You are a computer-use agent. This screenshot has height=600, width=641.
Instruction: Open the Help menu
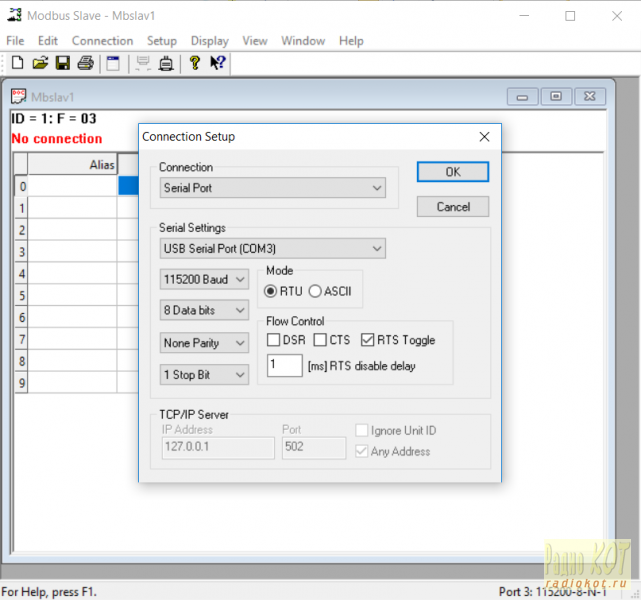click(351, 41)
